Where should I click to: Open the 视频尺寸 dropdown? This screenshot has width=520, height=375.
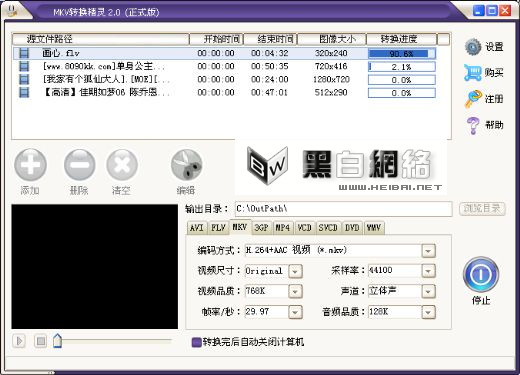295,271
